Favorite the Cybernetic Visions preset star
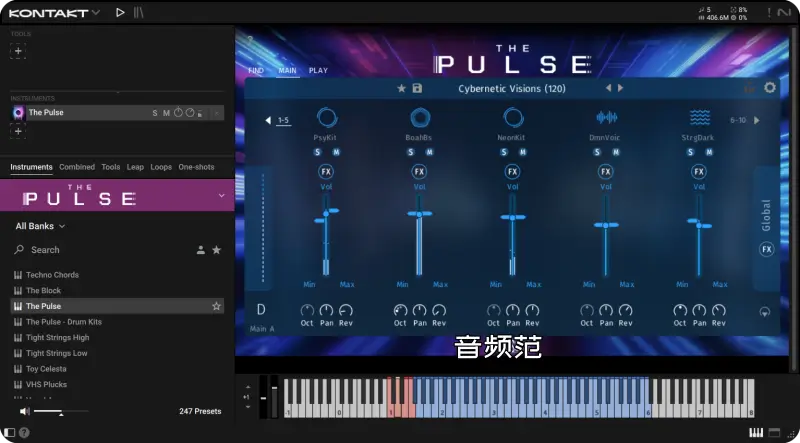The image size is (800, 443). click(x=402, y=89)
